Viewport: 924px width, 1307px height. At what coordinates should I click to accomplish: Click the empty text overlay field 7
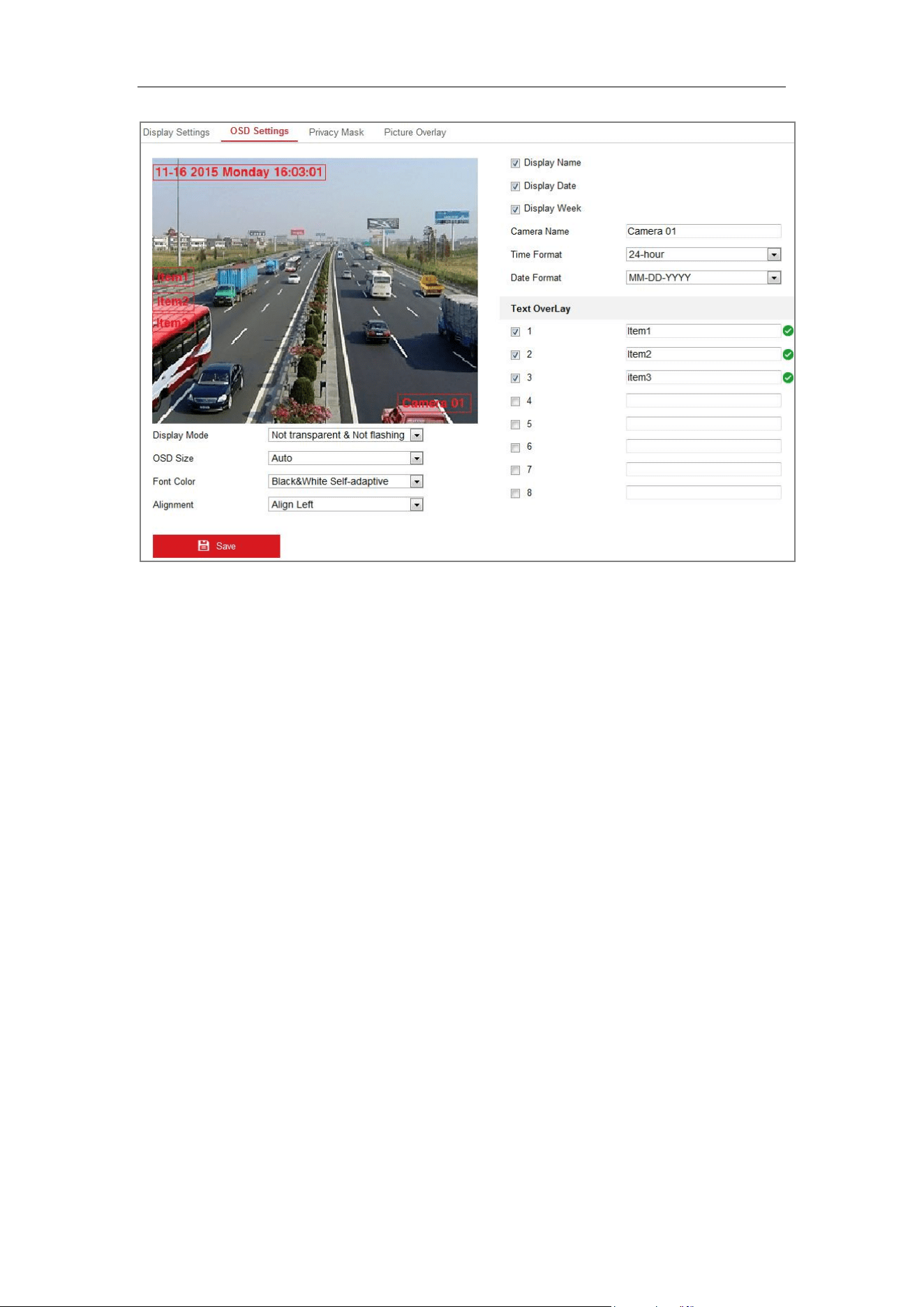tap(703, 469)
